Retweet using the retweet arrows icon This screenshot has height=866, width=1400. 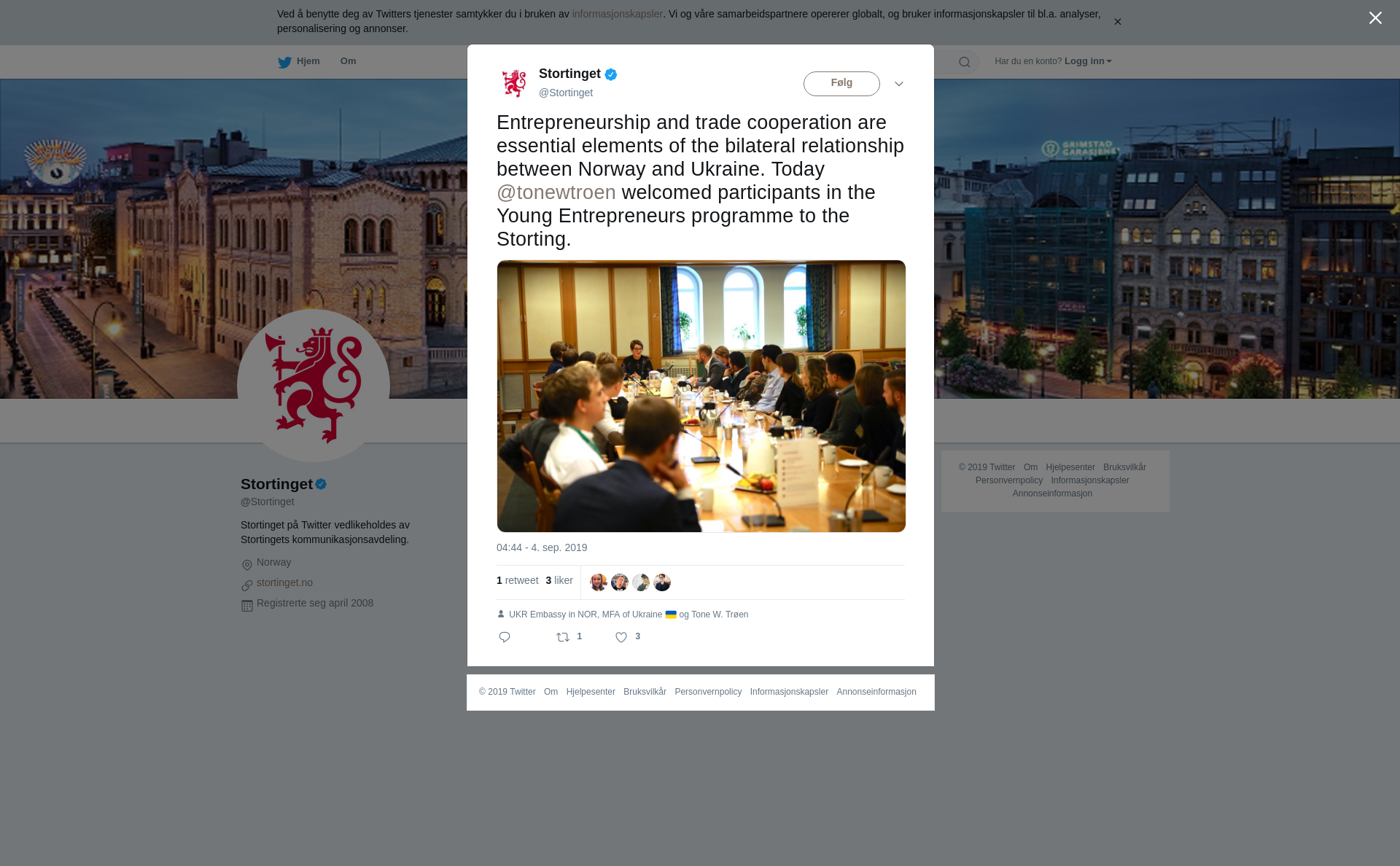click(563, 637)
